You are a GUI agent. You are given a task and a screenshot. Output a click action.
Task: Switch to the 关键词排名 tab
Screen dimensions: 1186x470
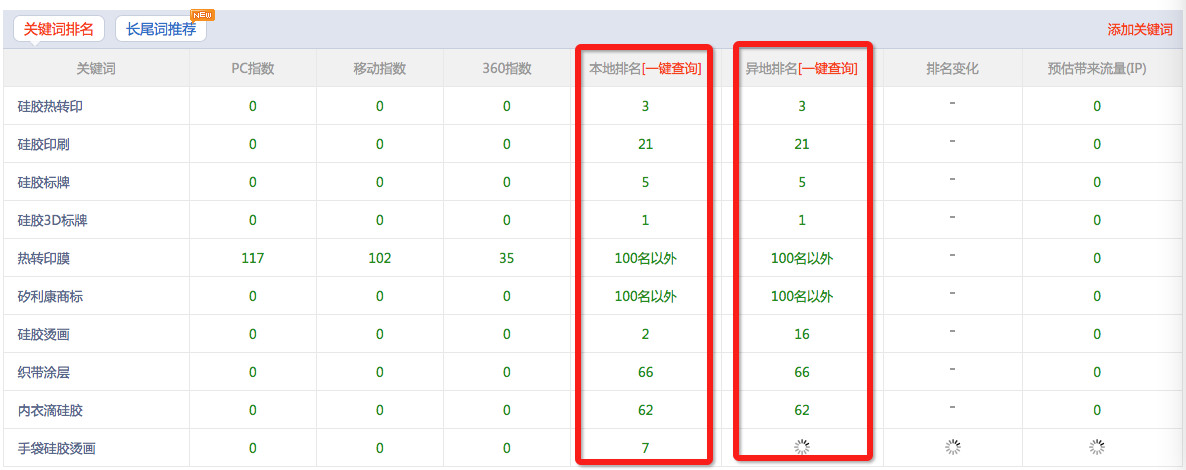[x=58, y=29]
